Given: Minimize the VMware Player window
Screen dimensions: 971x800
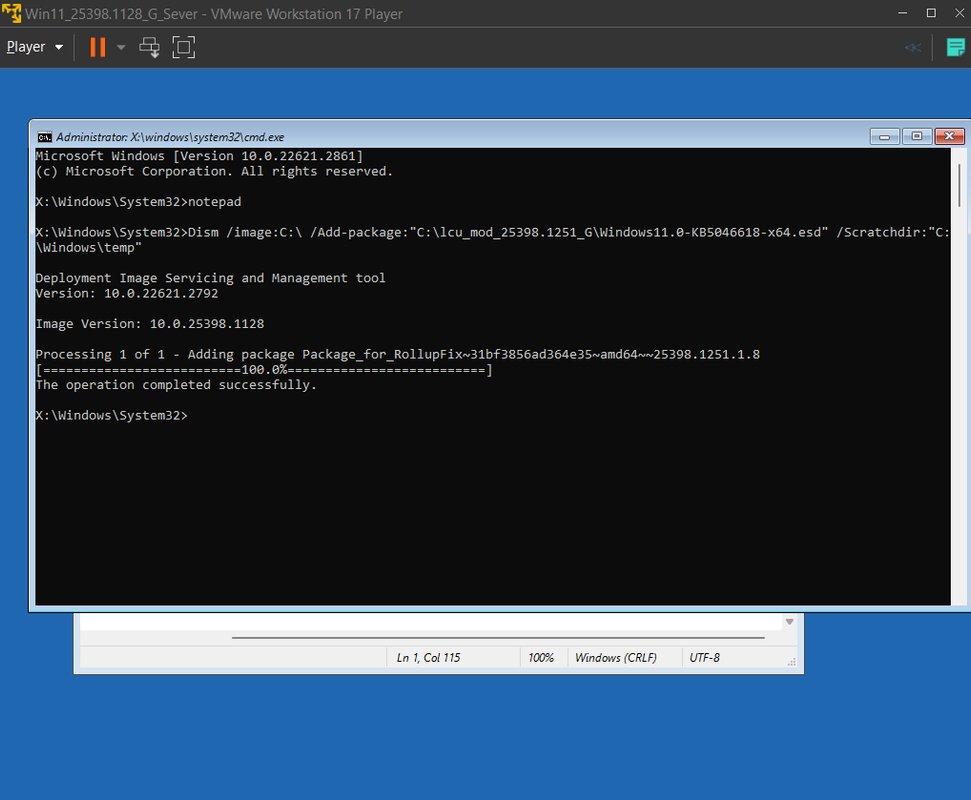Looking at the screenshot, I should pos(902,13).
